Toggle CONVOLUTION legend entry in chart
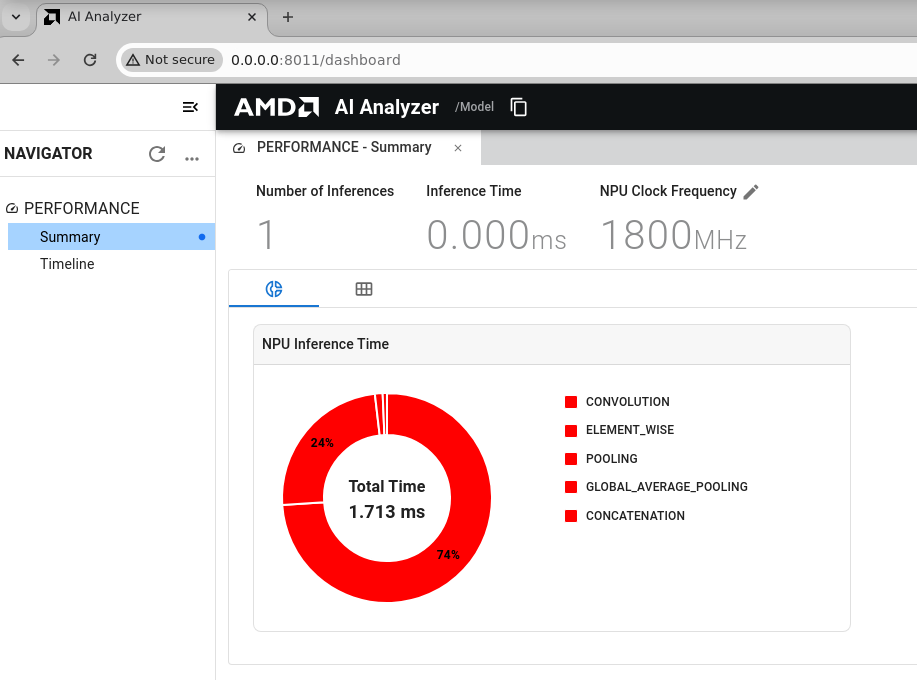Screen dimensions: 917x680 (627, 402)
